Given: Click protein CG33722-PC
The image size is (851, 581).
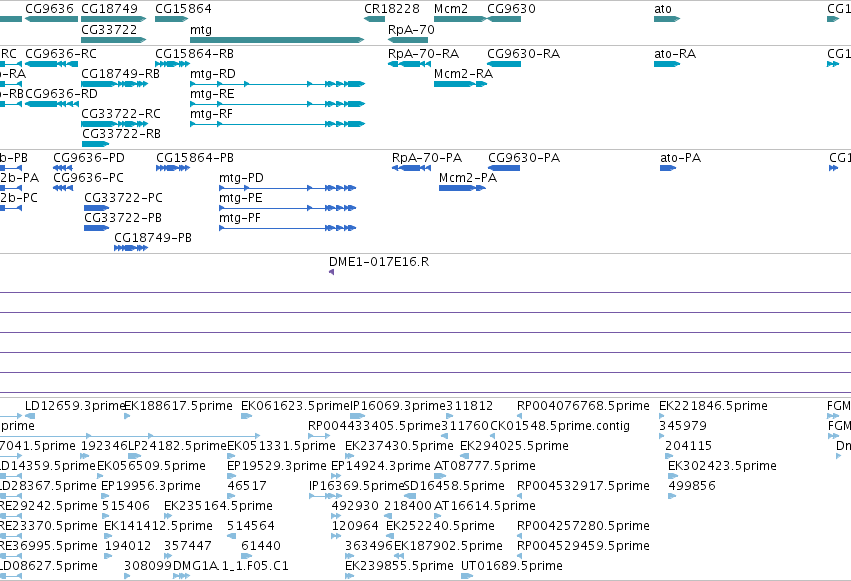Looking at the screenshot, I should coord(123,198).
